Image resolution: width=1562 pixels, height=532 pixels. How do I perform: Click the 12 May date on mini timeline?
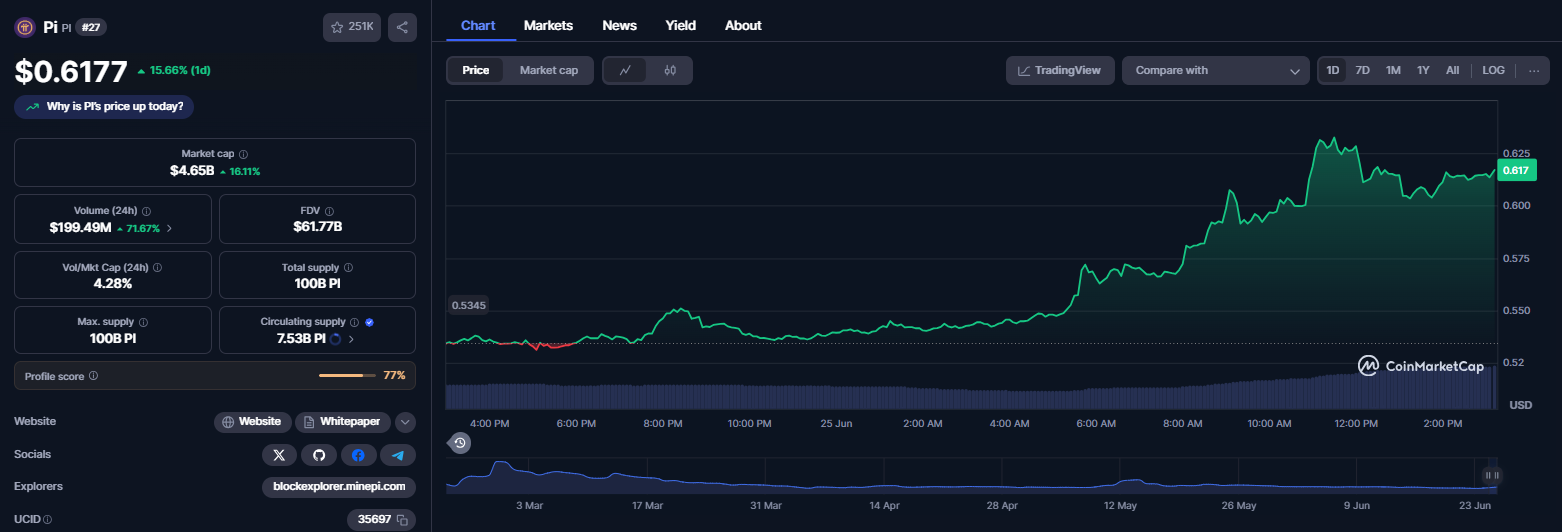(1121, 506)
